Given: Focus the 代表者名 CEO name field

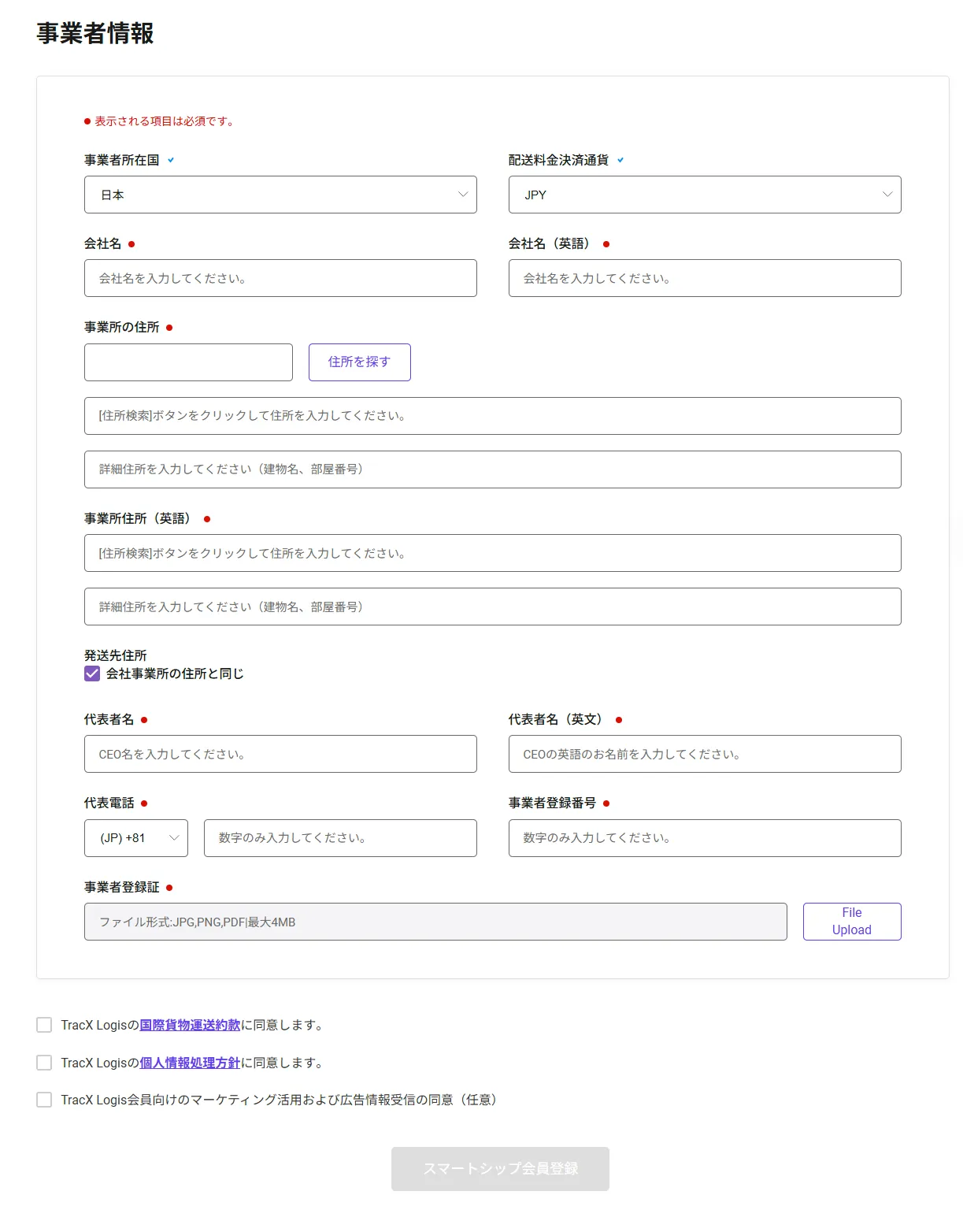Looking at the screenshot, I should [x=280, y=754].
